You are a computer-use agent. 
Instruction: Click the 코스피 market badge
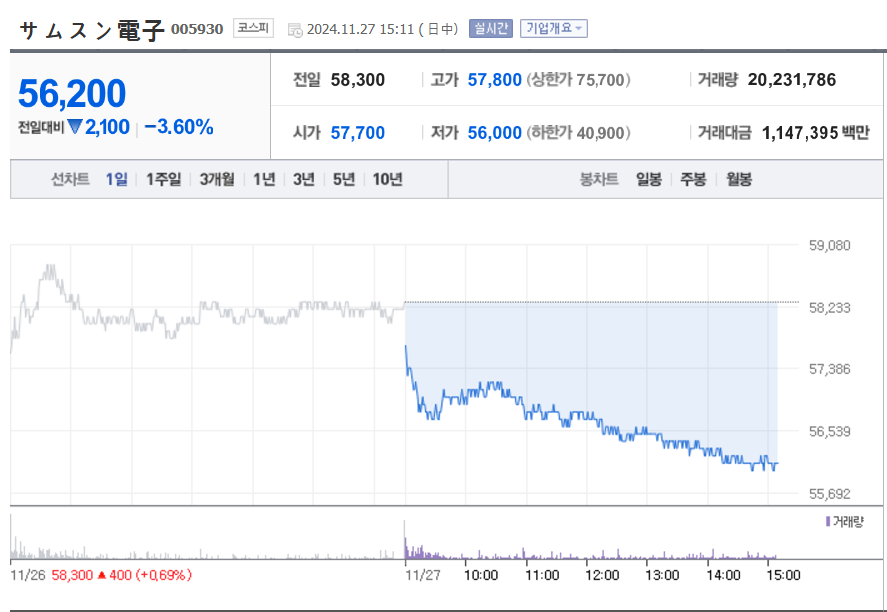252,29
